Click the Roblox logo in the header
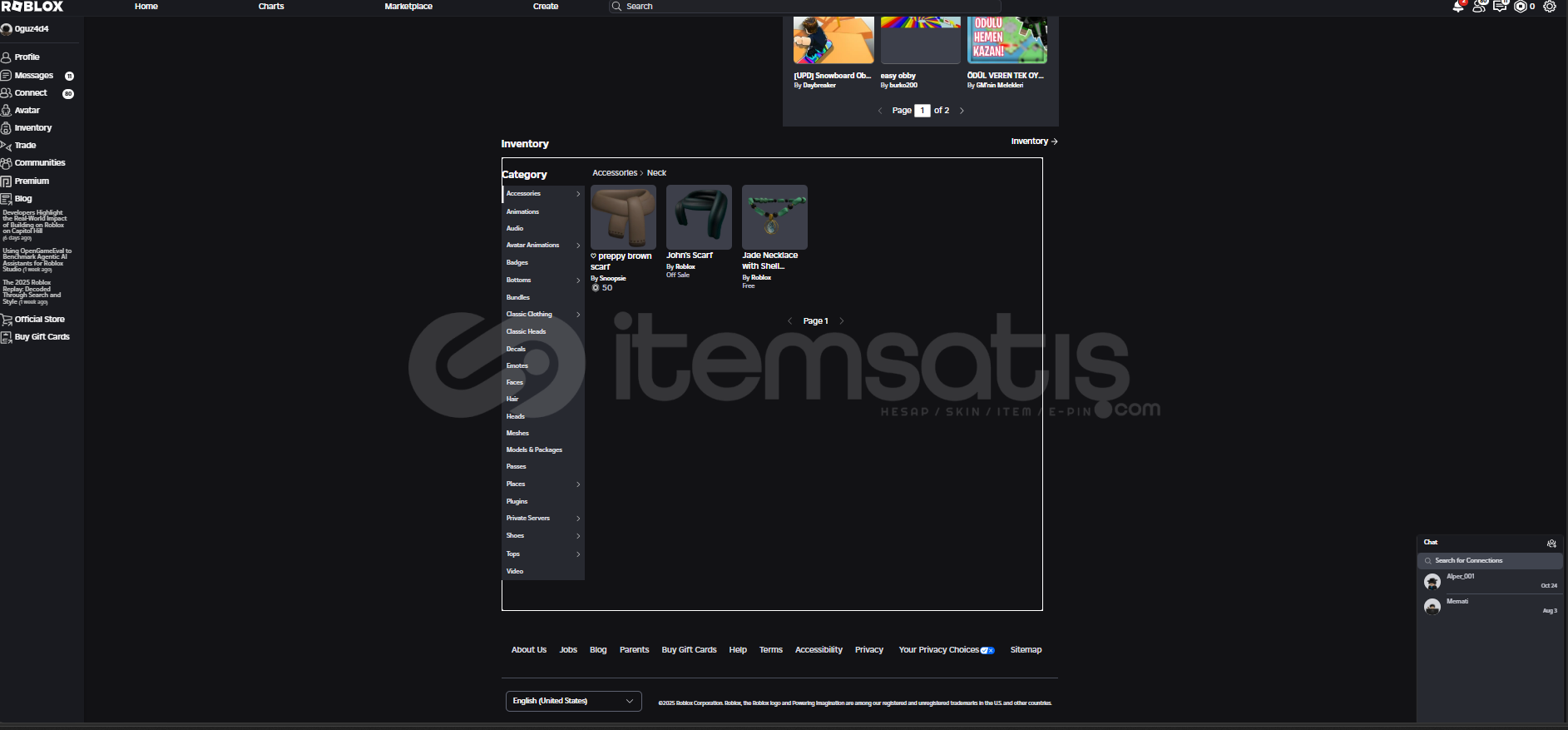1568x730 pixels. click(32, 7)
